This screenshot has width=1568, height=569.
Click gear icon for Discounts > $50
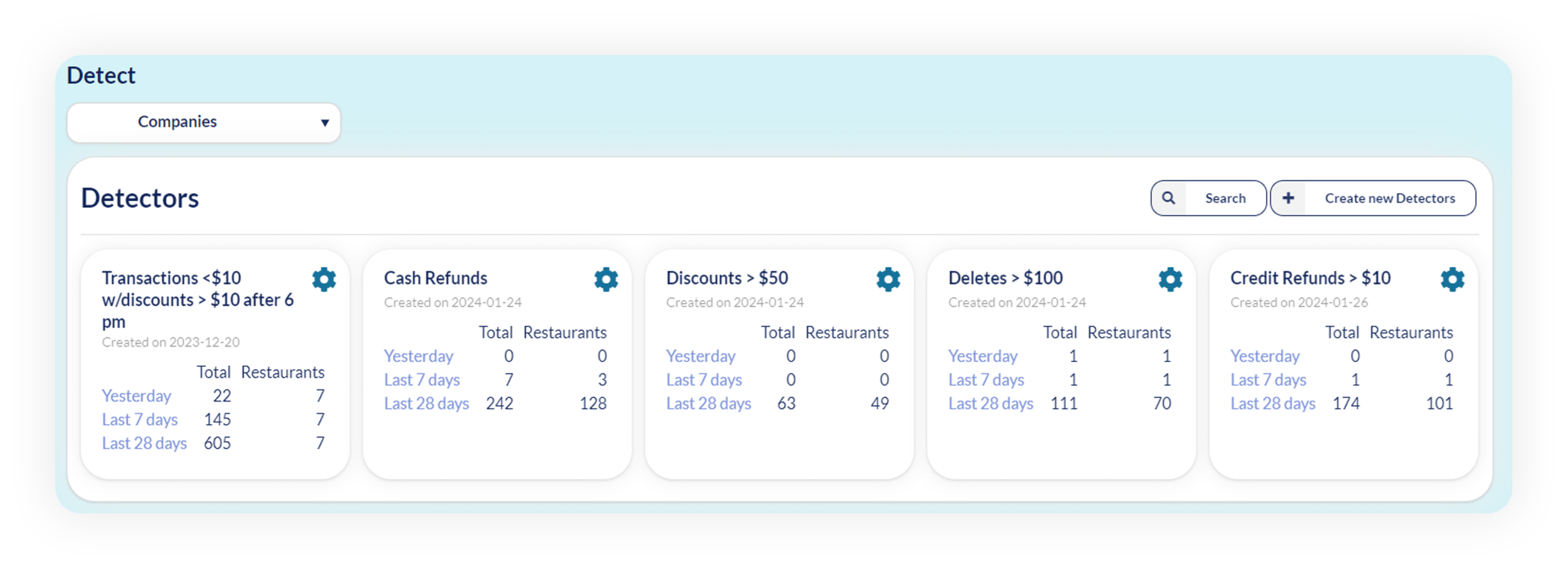tap(888, 279)
